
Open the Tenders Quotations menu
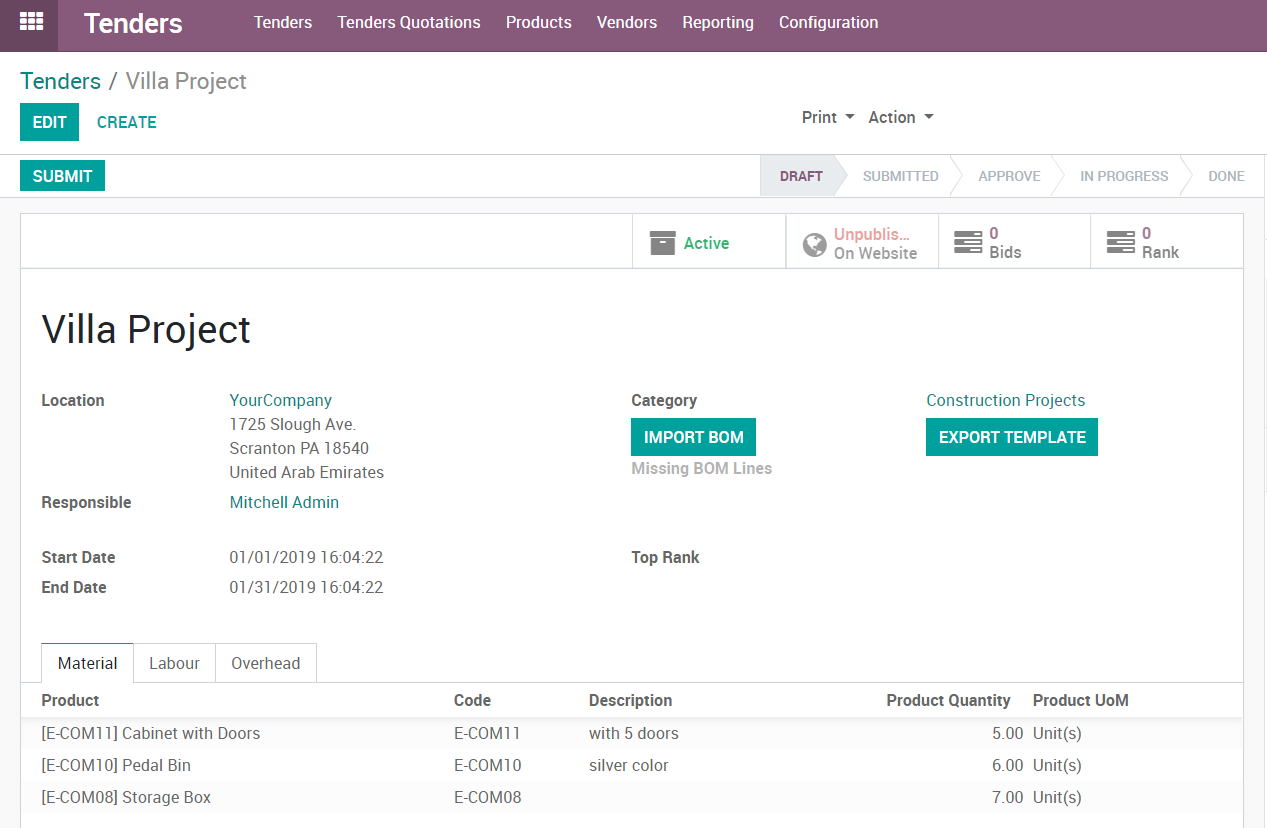click(409, 22)
